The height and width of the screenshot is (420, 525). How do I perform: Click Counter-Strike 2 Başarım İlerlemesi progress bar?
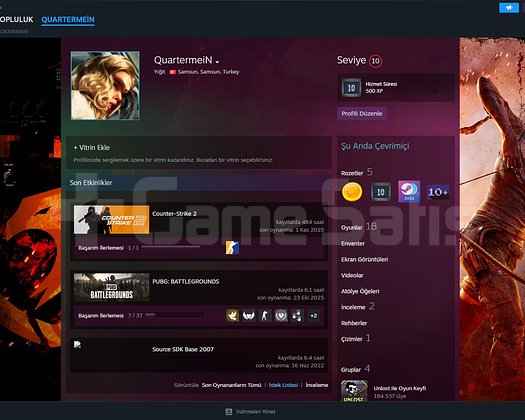pos(171,247)
